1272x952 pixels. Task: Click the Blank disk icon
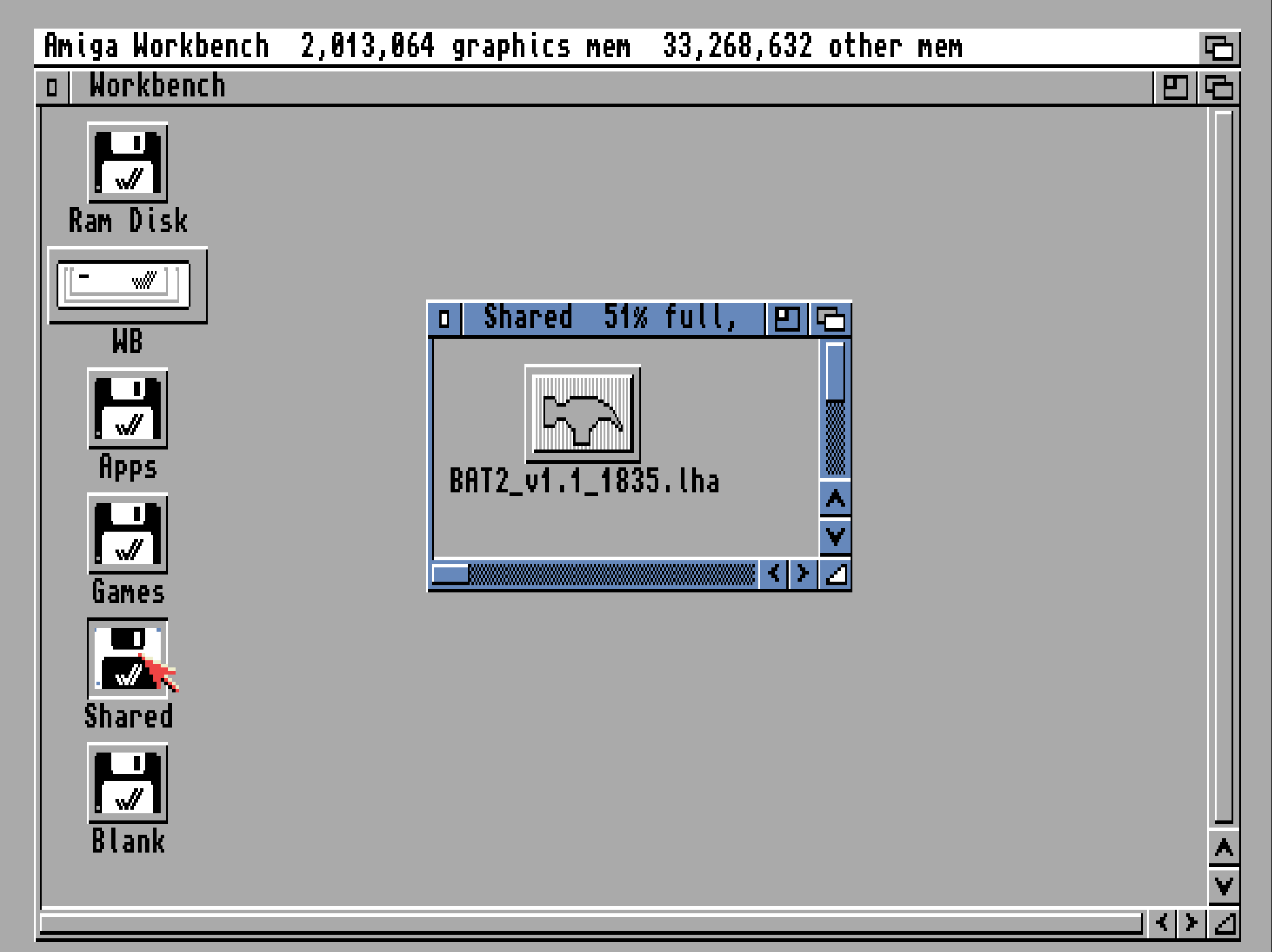pos(127,782)
